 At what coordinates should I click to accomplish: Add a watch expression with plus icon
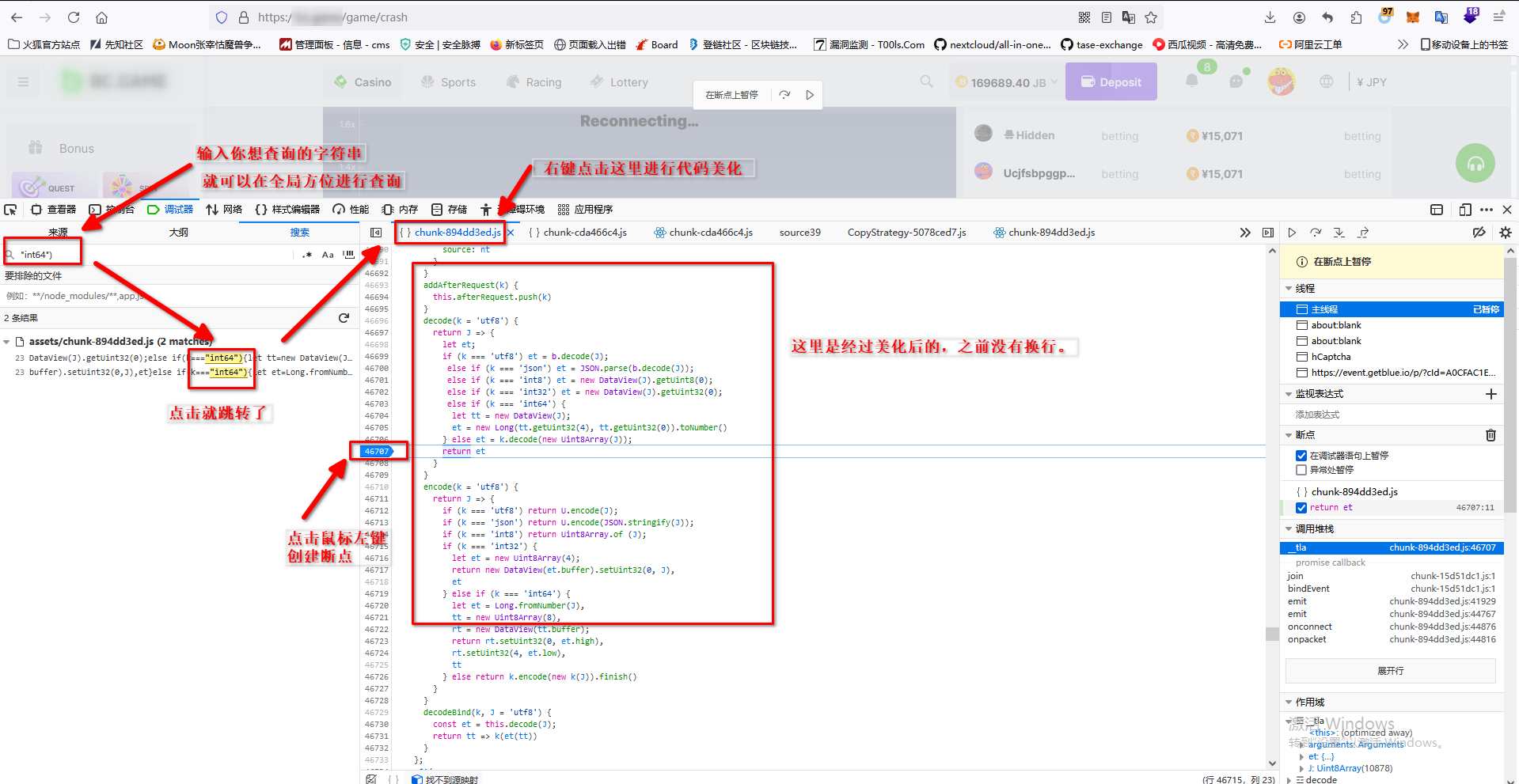[1491, 394]
